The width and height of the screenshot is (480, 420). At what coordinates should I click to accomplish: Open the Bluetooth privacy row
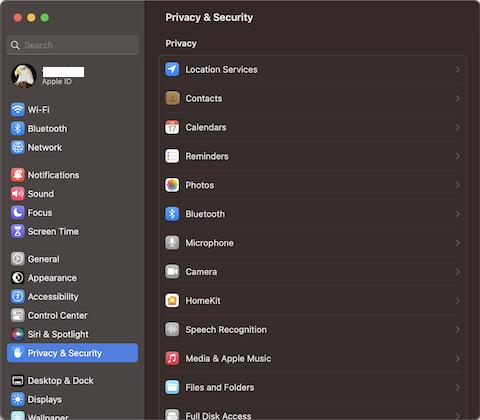tap(313, 214)
